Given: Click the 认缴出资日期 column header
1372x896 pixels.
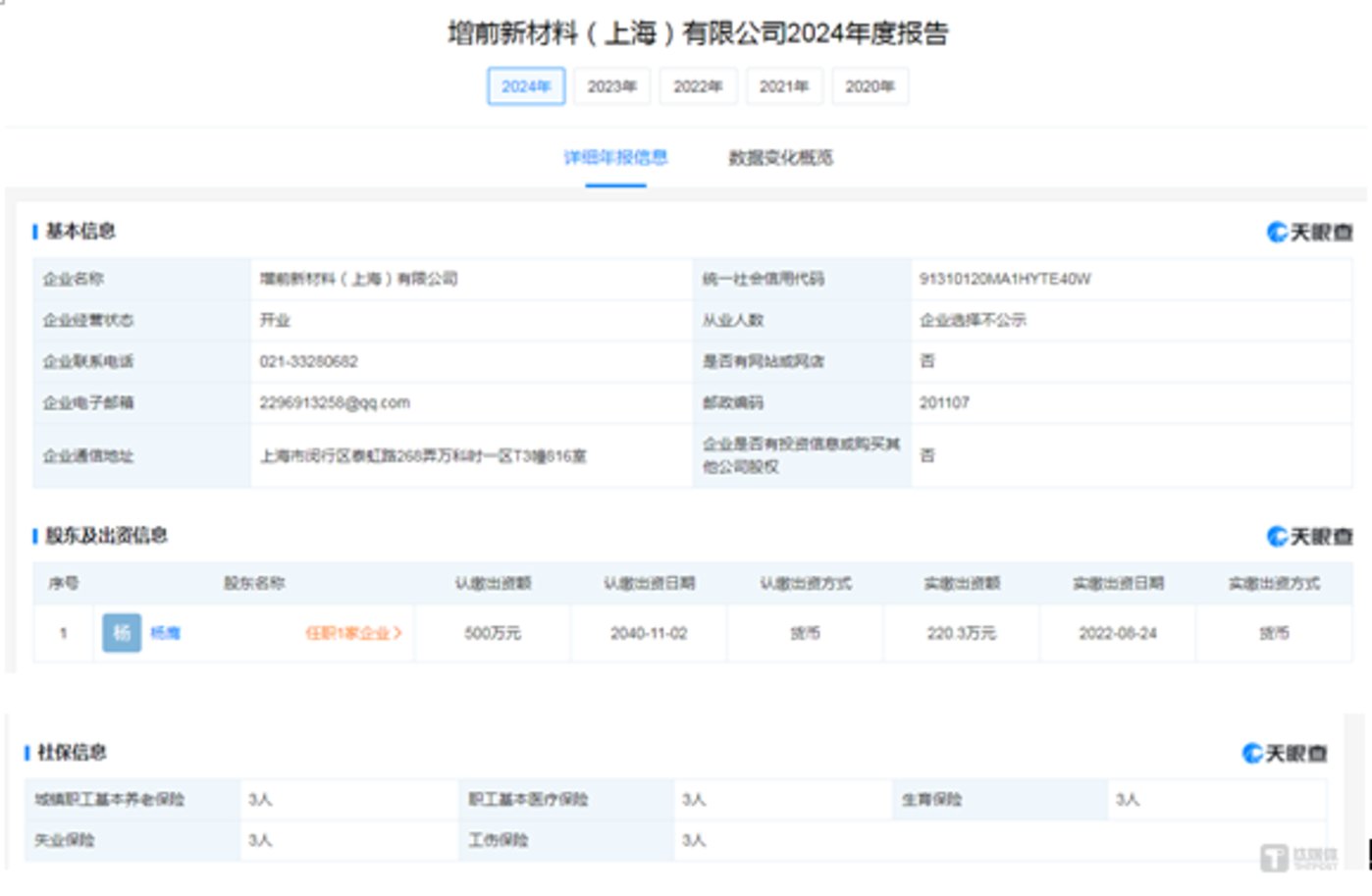Looking at the screenshot, I should click(649, 583).
